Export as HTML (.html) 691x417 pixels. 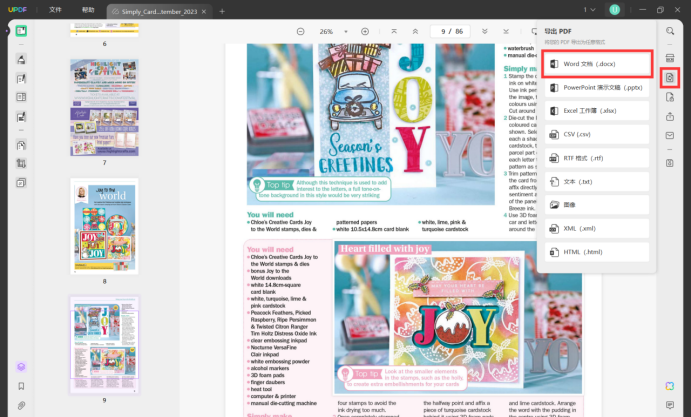point(597,252)
